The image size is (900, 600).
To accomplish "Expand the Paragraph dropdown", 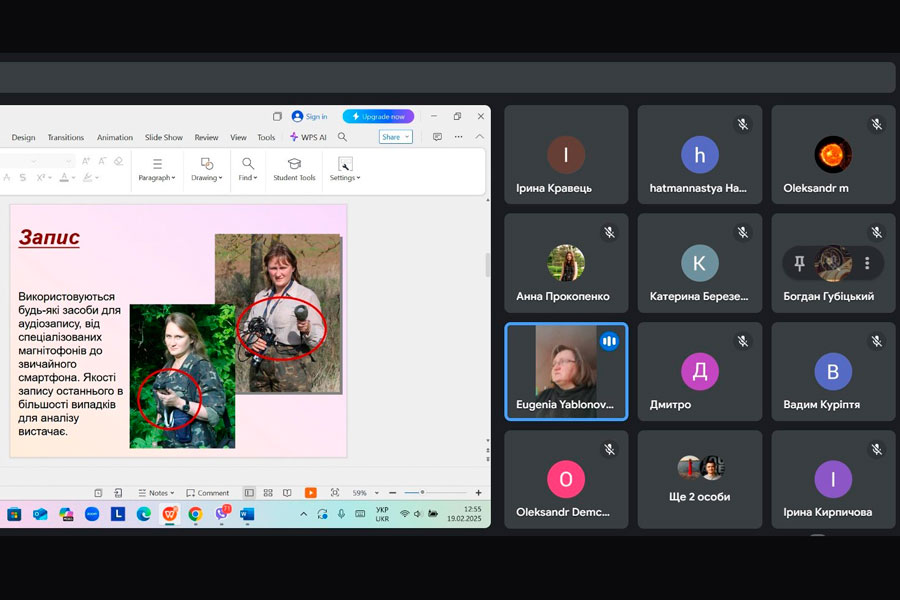I will pyautogui.click(x=157, y=178).
